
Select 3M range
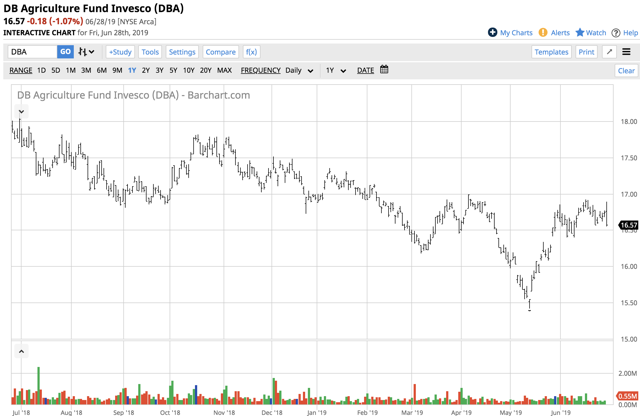coord(86,70)
